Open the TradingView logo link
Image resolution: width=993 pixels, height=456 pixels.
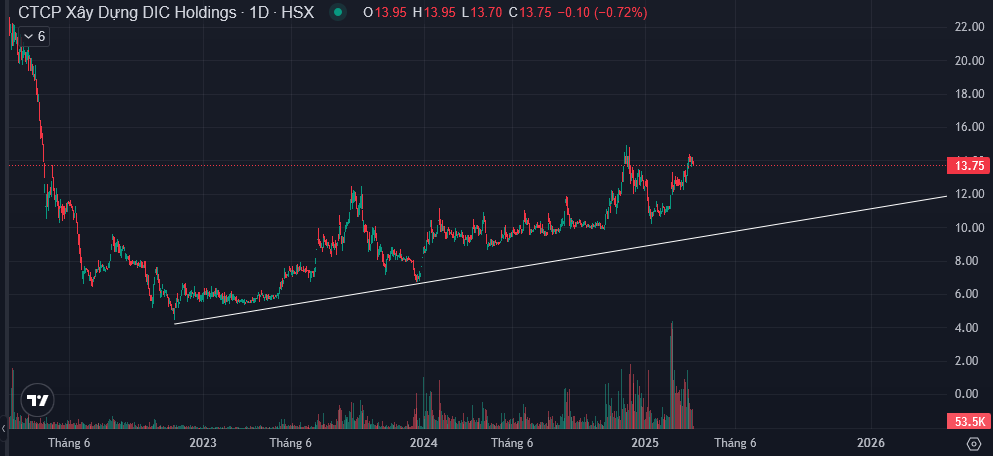(x=38, y=400)
